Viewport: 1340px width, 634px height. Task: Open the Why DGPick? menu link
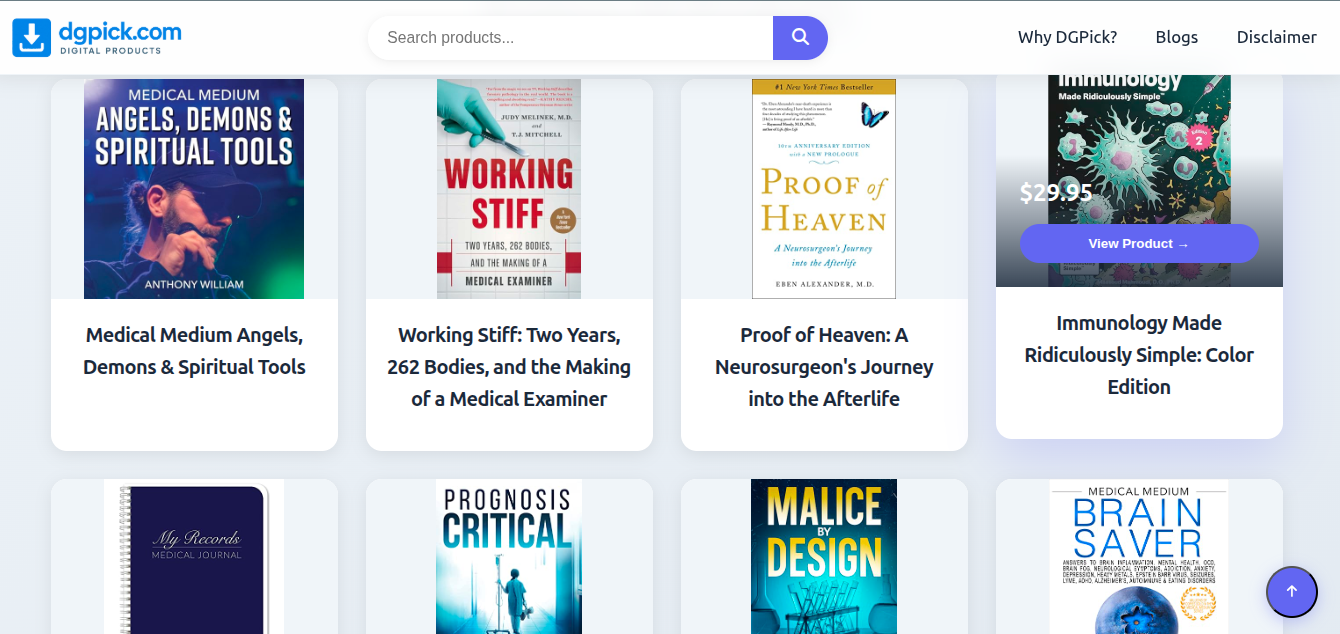[x=1067, y=37]
